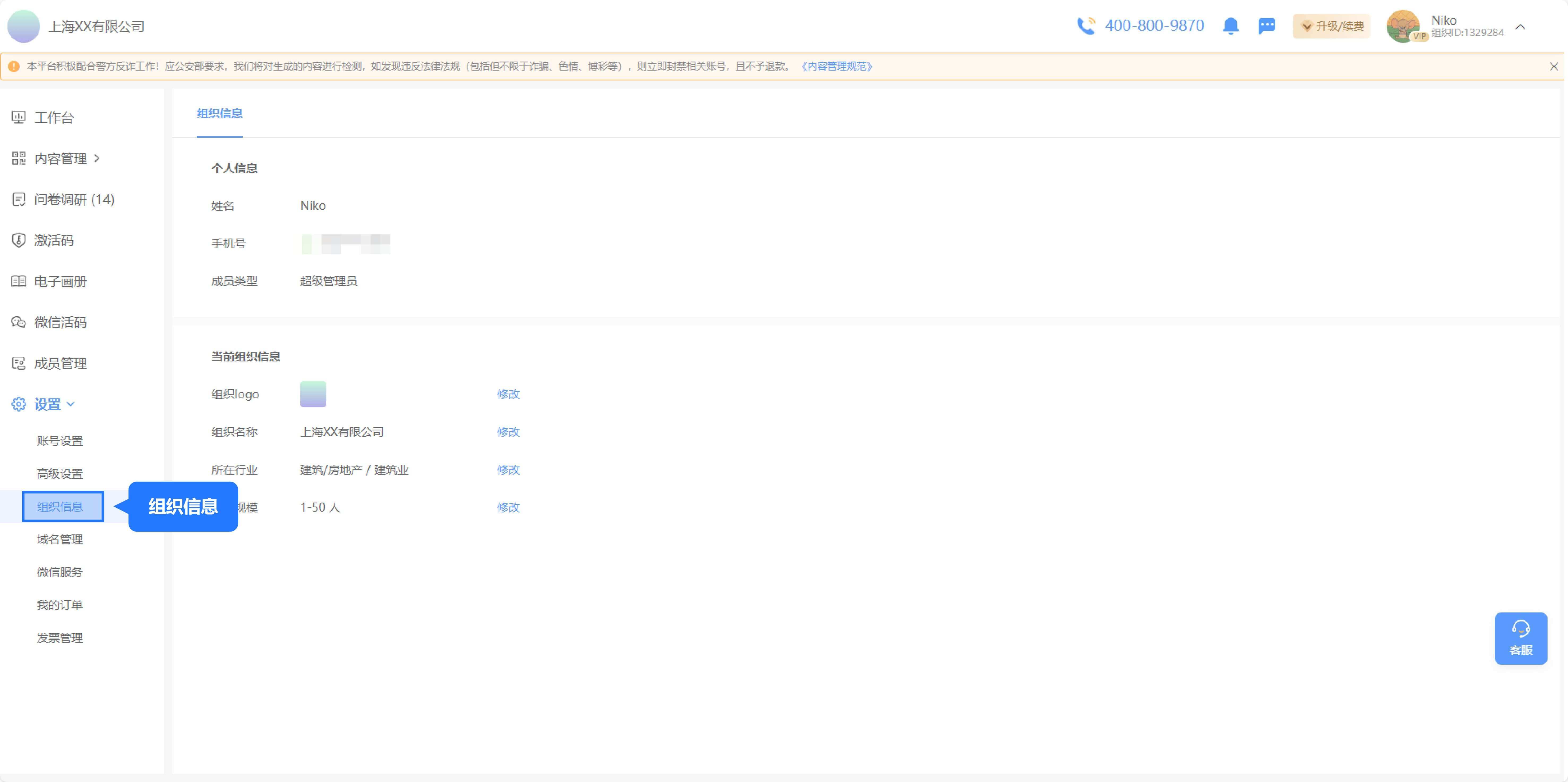Click 修改 next to 组织名称
The image size is (1568, 782).
click(x=508, y=432)
